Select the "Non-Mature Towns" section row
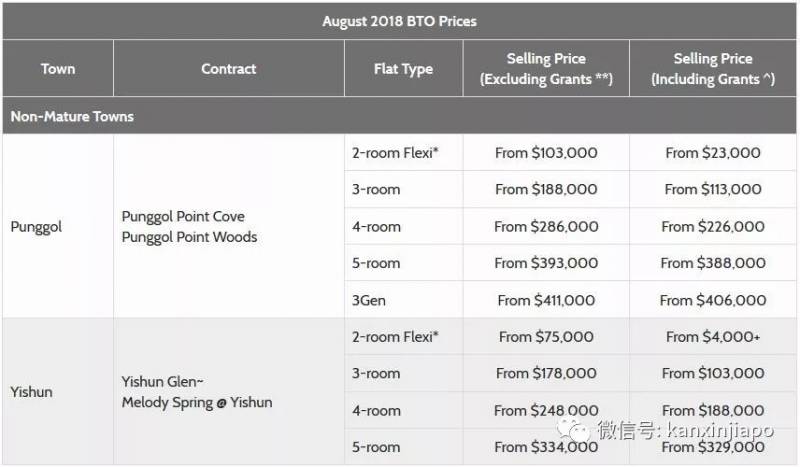This screenshot has height=467, width=800. click(x=72, y=116)
